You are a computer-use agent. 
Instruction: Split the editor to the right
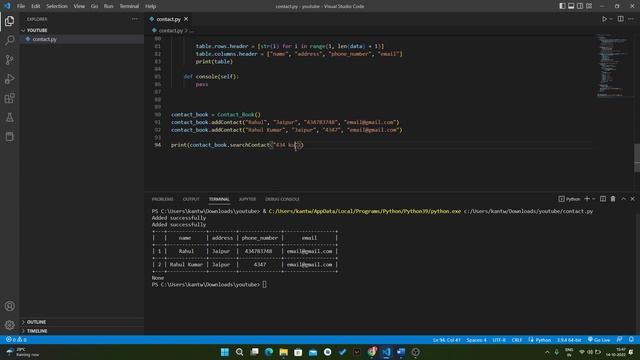click(620, 19)
